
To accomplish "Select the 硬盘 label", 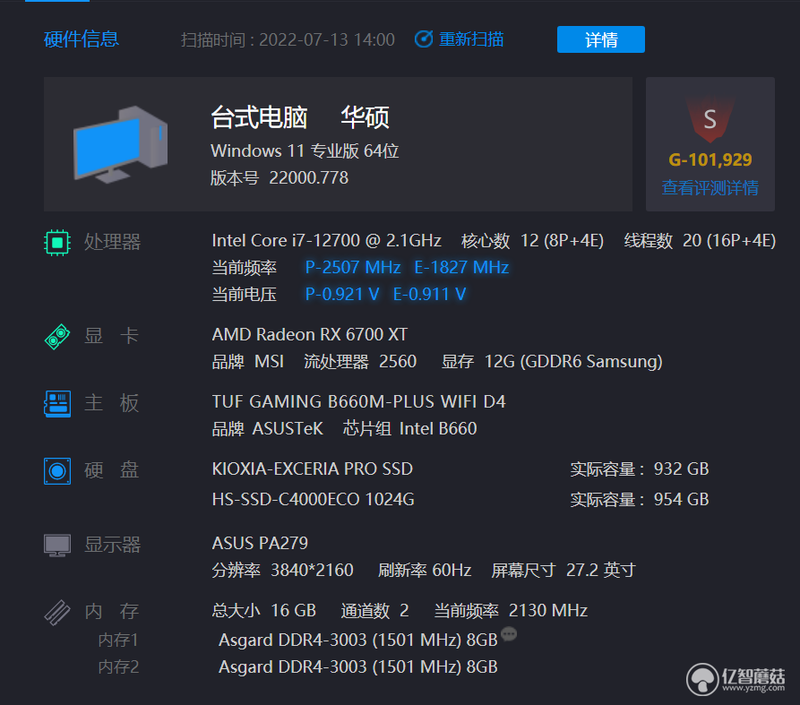I will [x=111, y=470].
